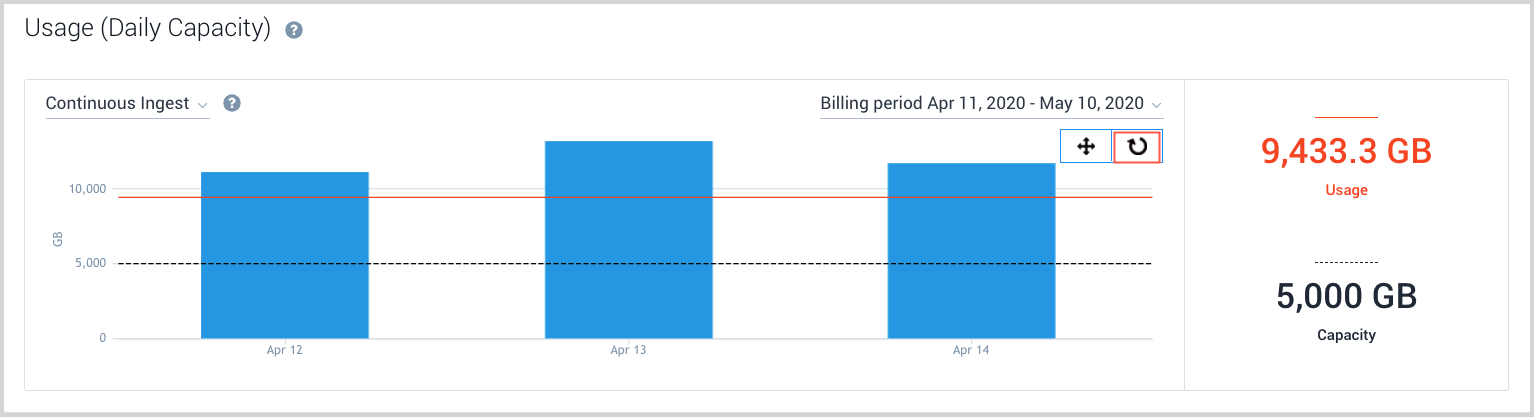Click the Apr 14 axis label
The height and width of the screenshot is (417, 1534).
point(971,351)
